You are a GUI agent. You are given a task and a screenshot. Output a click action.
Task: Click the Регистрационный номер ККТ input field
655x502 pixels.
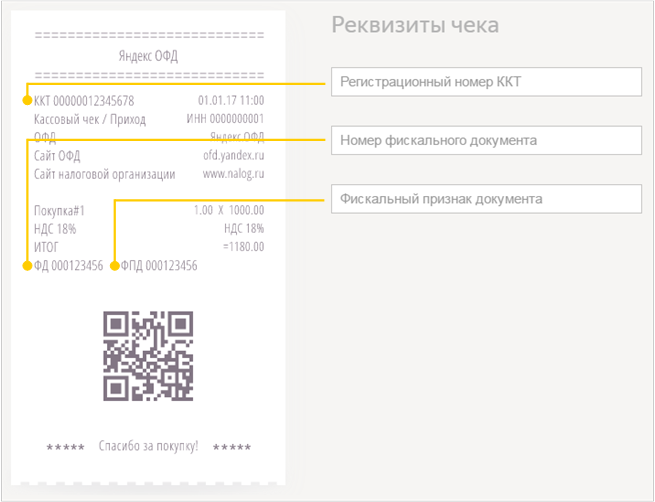pyautogui.click(x=486, y=82)
